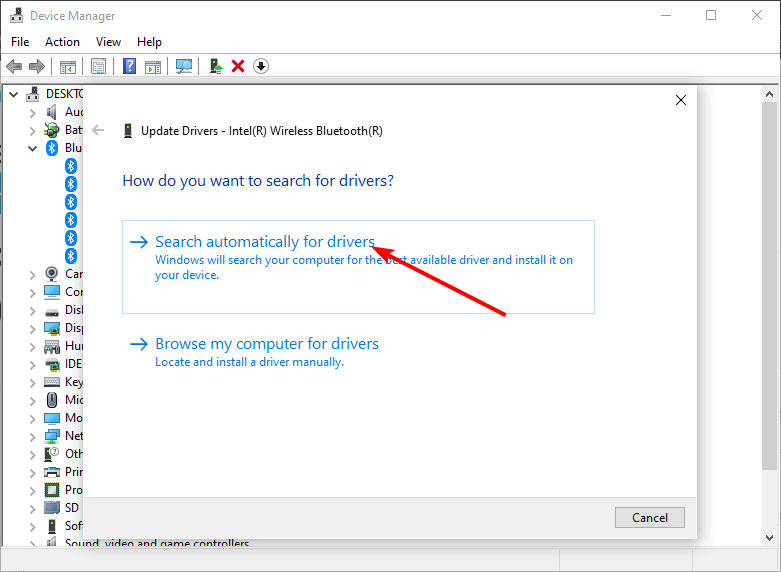
Task: Click the vertical scrollbar thumb
Action: [x=769, y=286]
